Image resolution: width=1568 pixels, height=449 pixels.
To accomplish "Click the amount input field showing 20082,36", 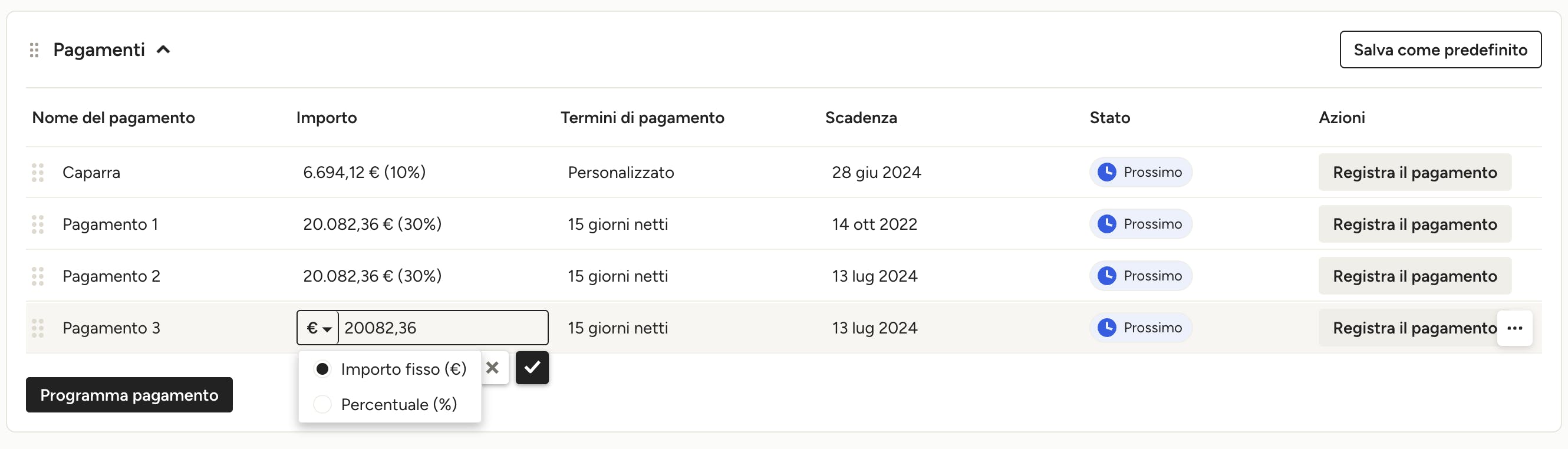I will click(x=443, y=328).
